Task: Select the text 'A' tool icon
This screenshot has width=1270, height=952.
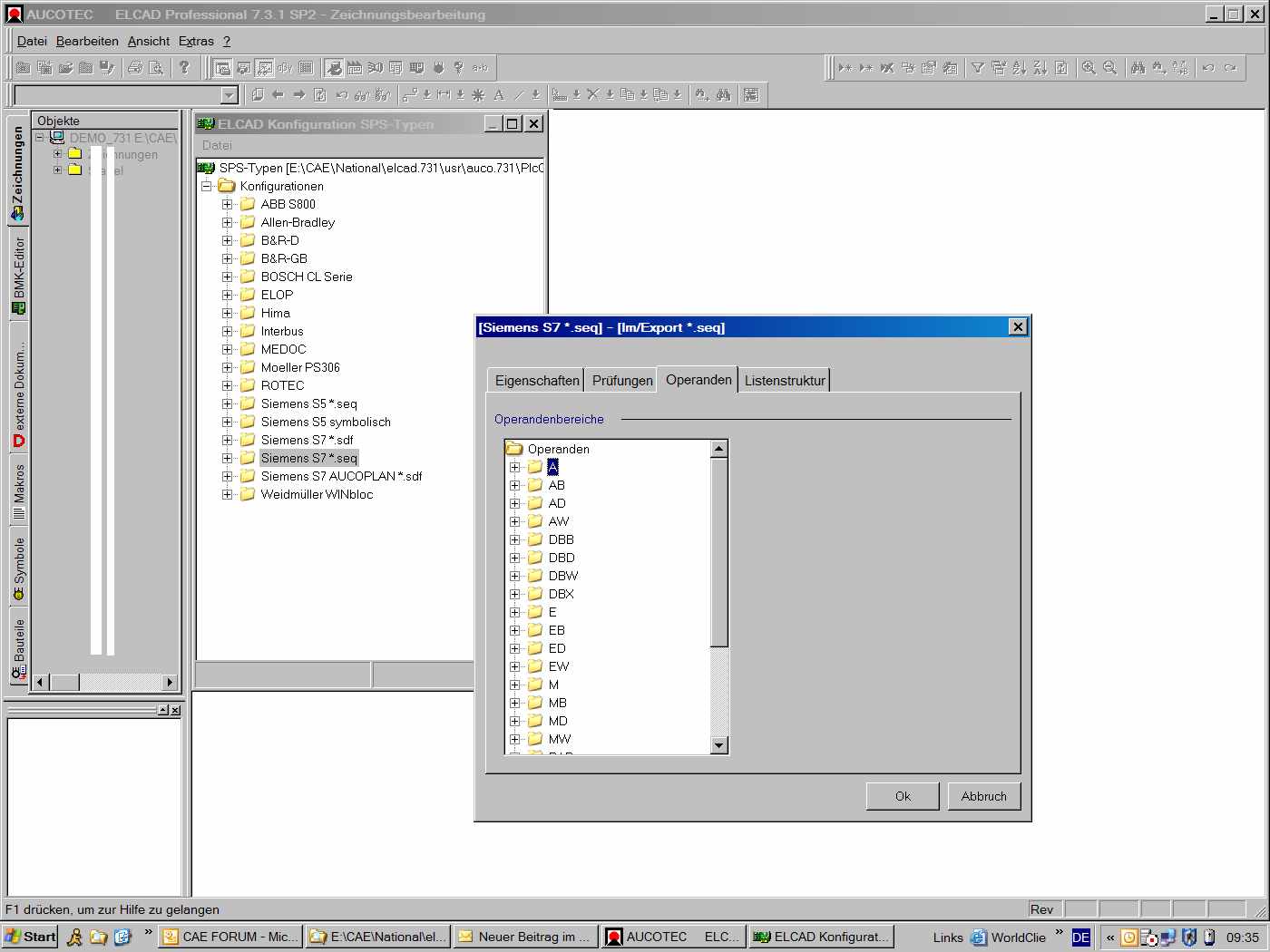Action: coord(498,94)
